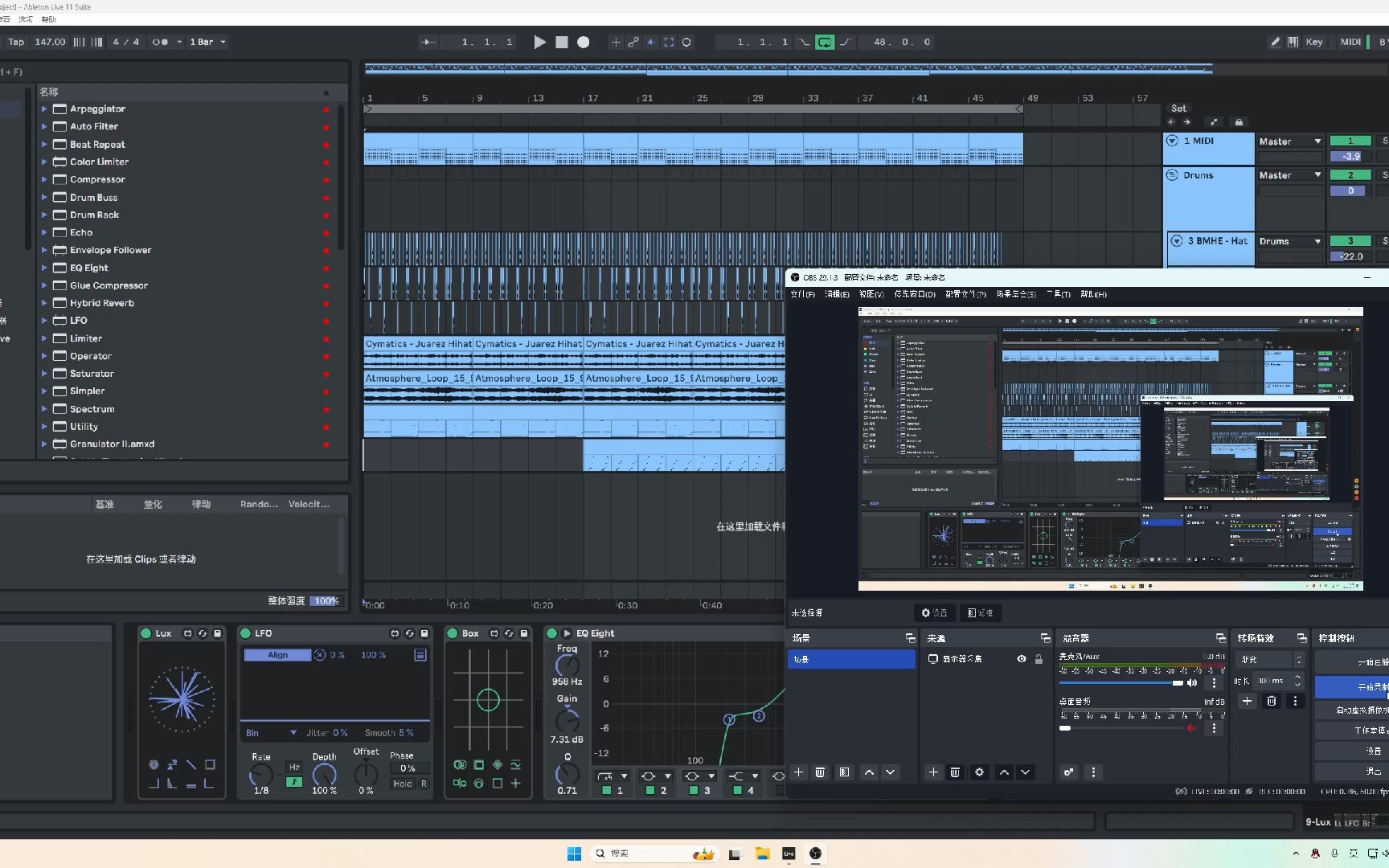The height and width of the screenshot is (868, 1389).
Task: Open the OBS 帮助 menu
Action: [1093, 294]
